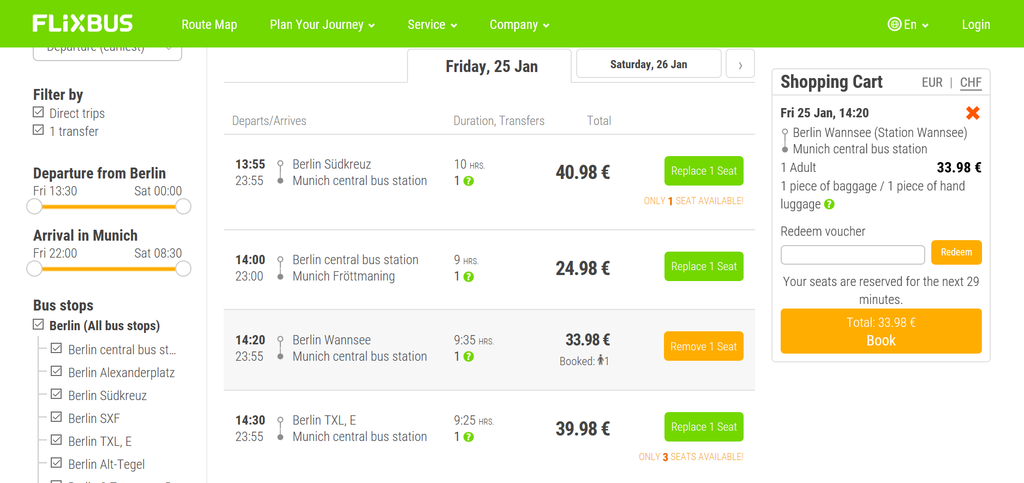The height and width of the screenshot is (483, 1024).
Task: Uncheck the Direct trips filter
Action: (x=39, y=114)
